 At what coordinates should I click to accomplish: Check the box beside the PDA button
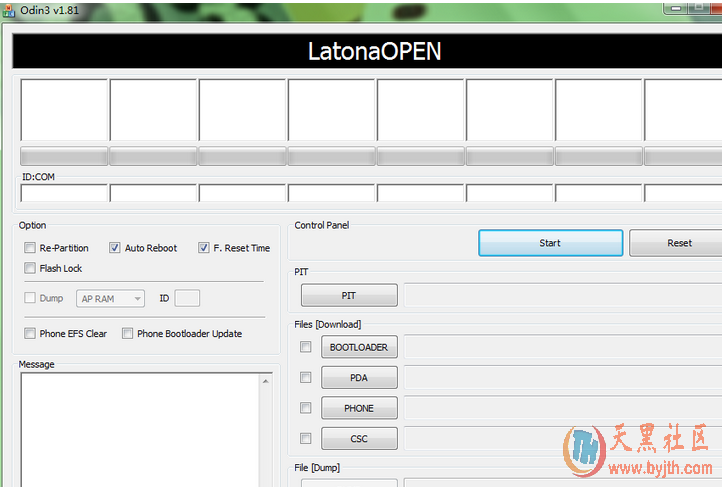305,378
